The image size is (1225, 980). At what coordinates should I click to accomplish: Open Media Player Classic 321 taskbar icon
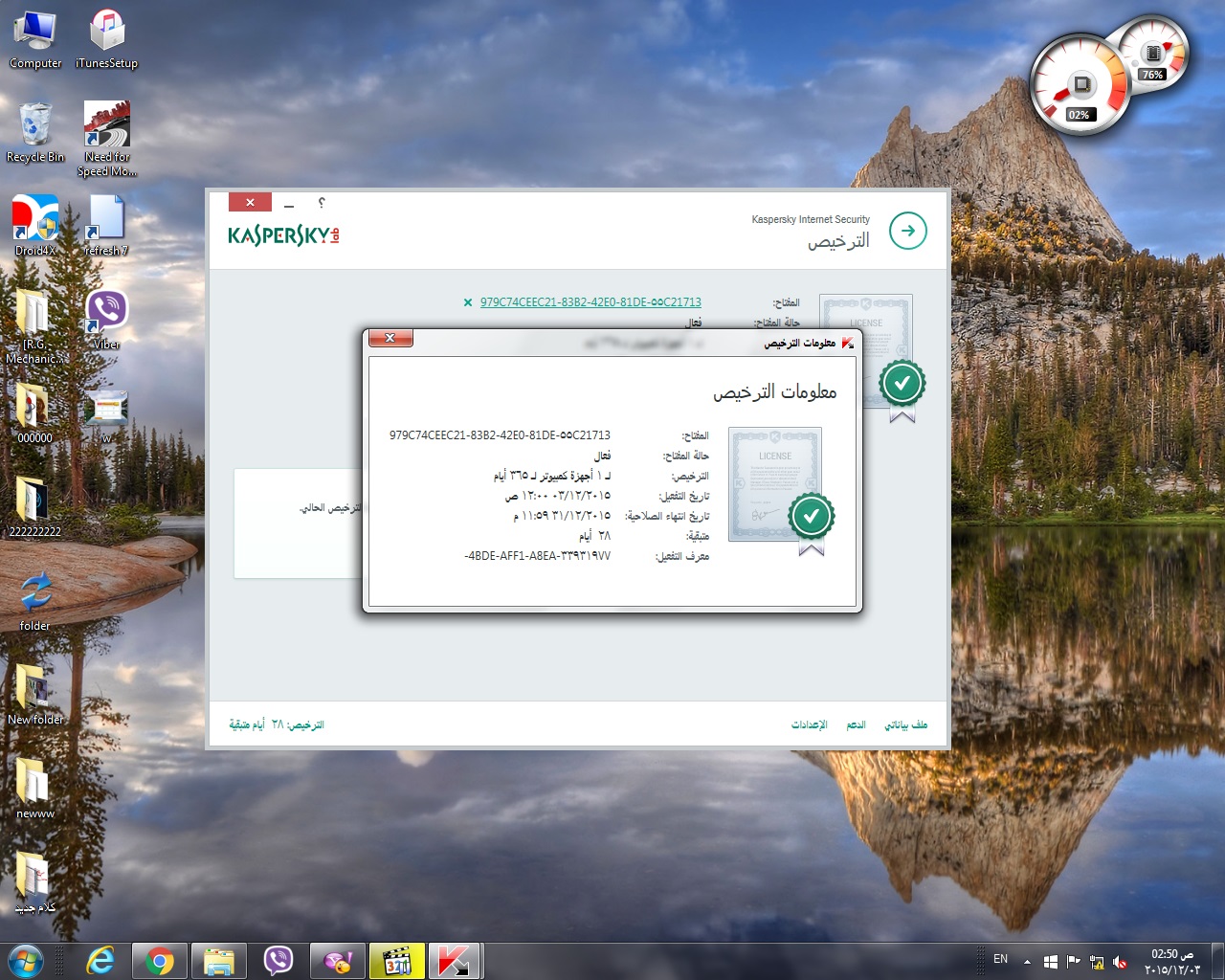(397, 961)
